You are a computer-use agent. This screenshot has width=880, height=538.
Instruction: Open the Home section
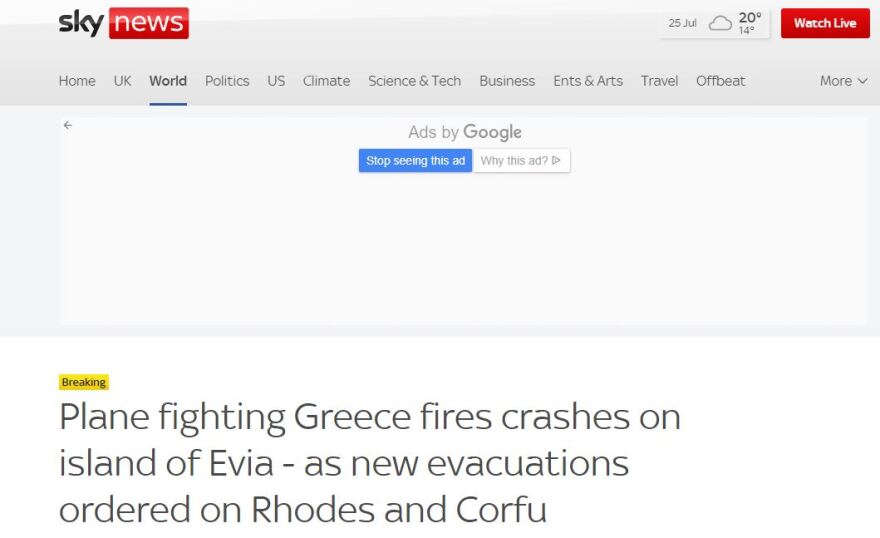(x=77, y=81)
